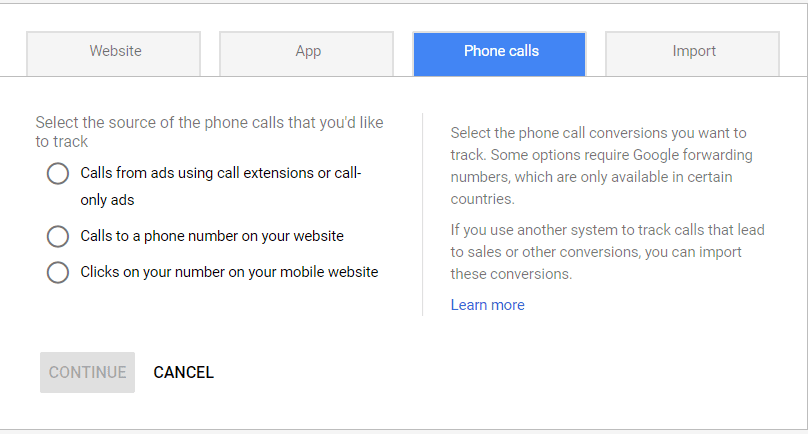The height and width of the screenshot is (434, 808).
Task: Select the Phone calls tab
Action: coord(499,54)
